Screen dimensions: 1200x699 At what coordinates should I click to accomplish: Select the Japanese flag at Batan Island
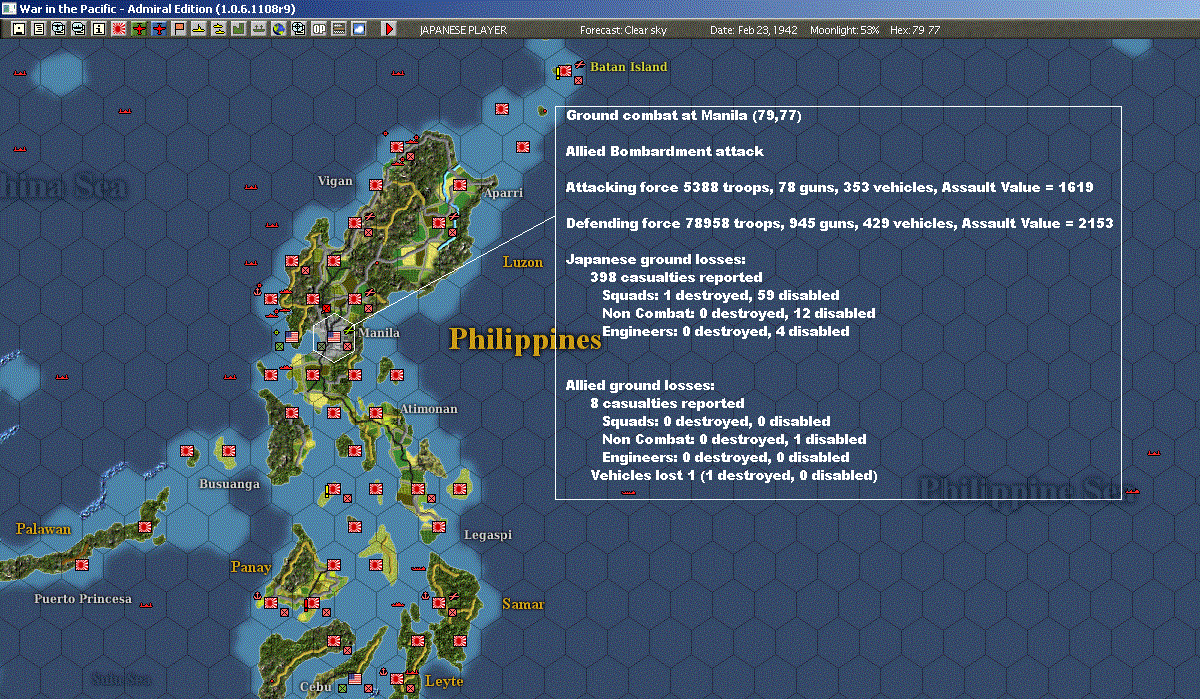point(564,71)
